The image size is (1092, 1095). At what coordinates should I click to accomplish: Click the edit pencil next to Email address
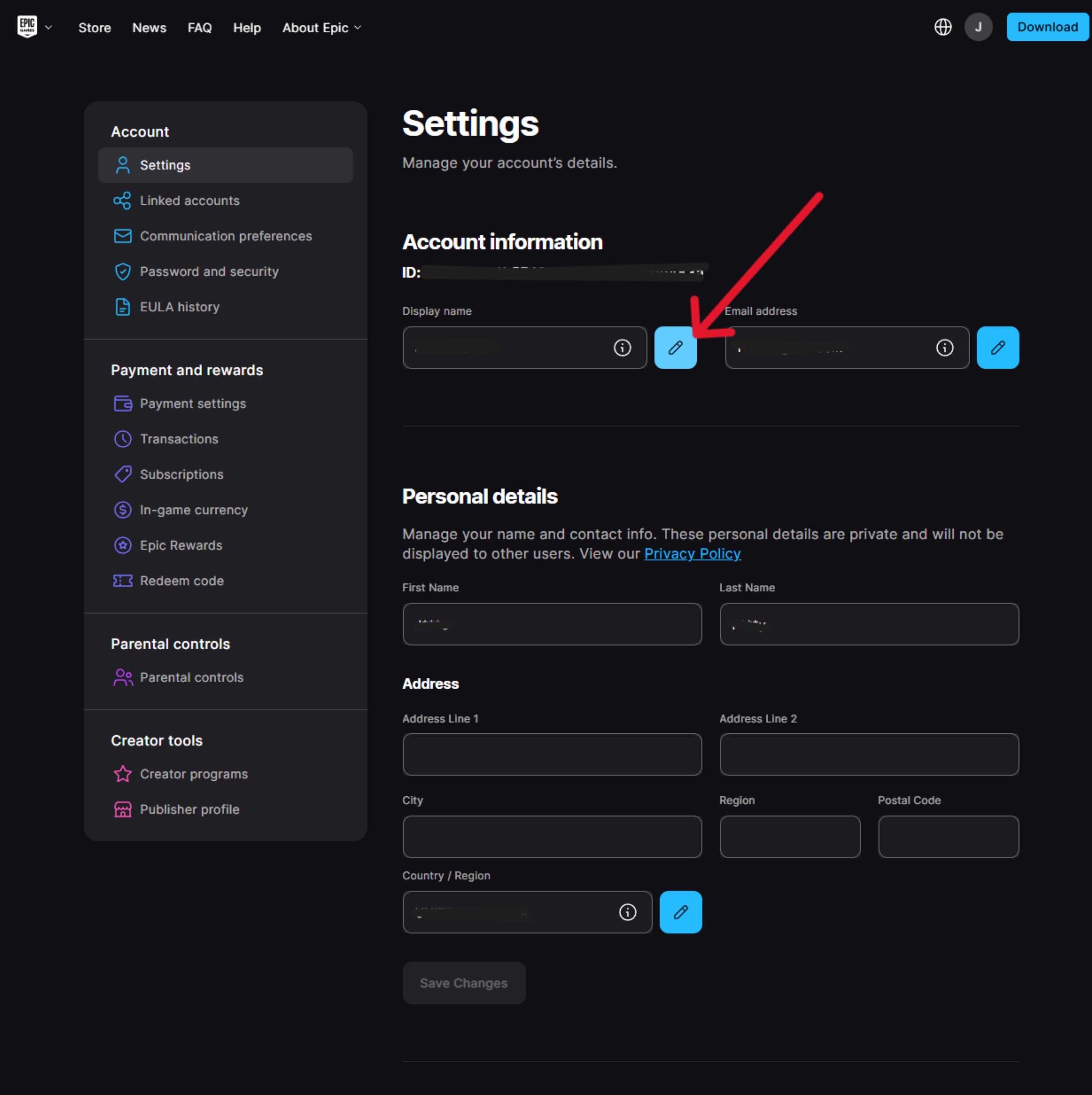(997, 347)
